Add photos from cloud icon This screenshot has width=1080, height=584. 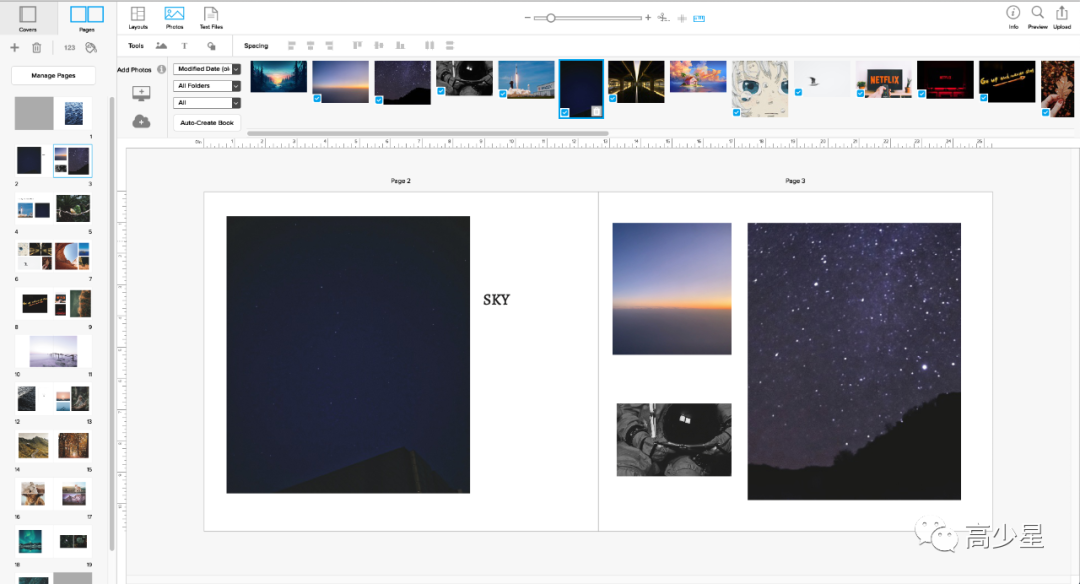click(141, 121)
